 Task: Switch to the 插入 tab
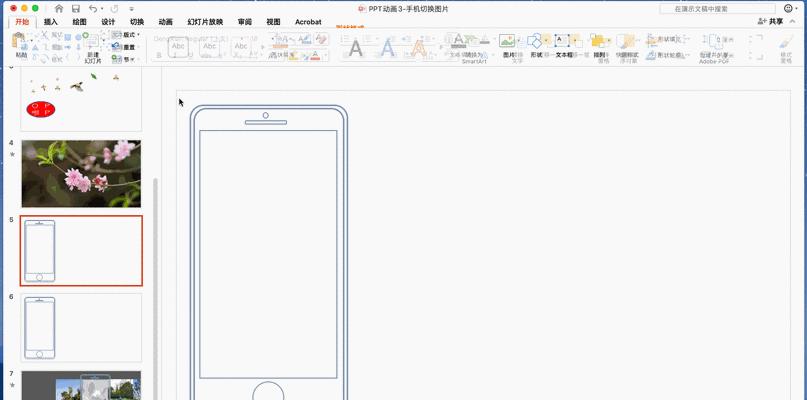51,22
